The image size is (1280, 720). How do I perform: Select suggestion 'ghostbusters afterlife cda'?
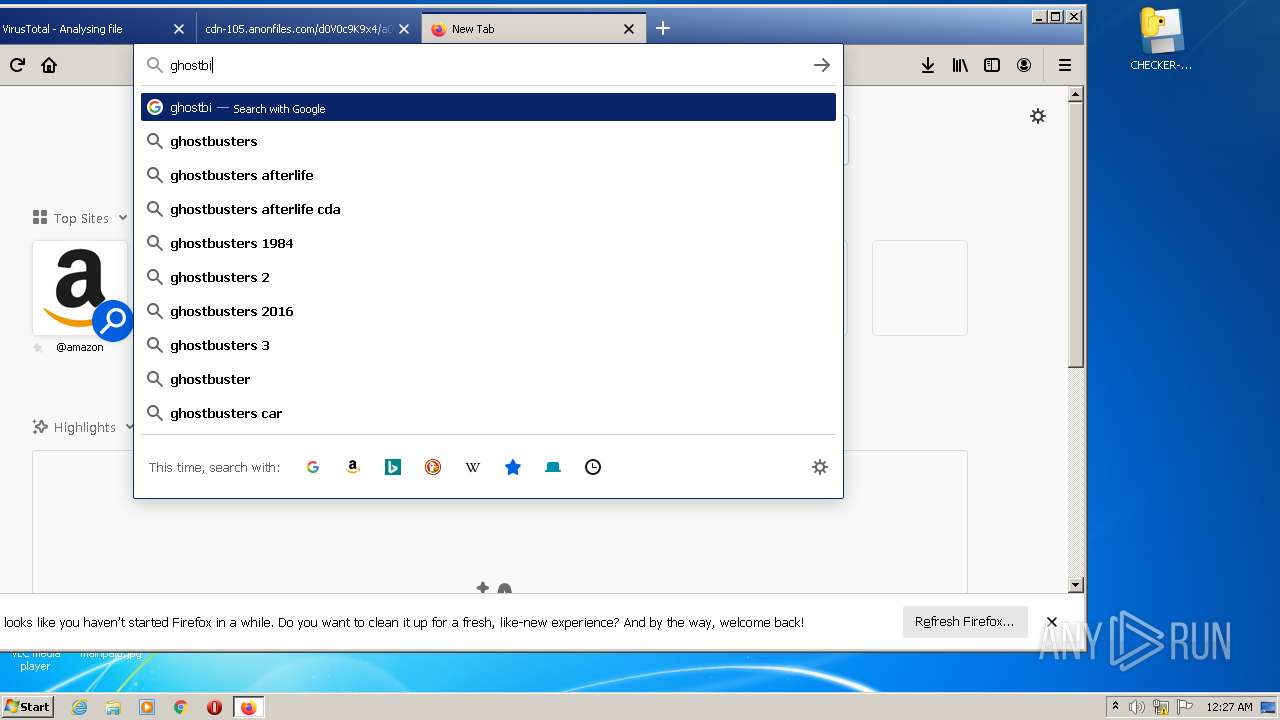(488, 209)
